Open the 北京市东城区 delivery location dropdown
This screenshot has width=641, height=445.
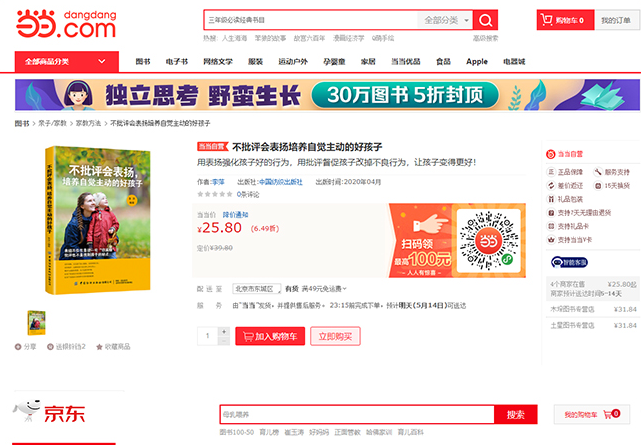(x=257, y=289)
